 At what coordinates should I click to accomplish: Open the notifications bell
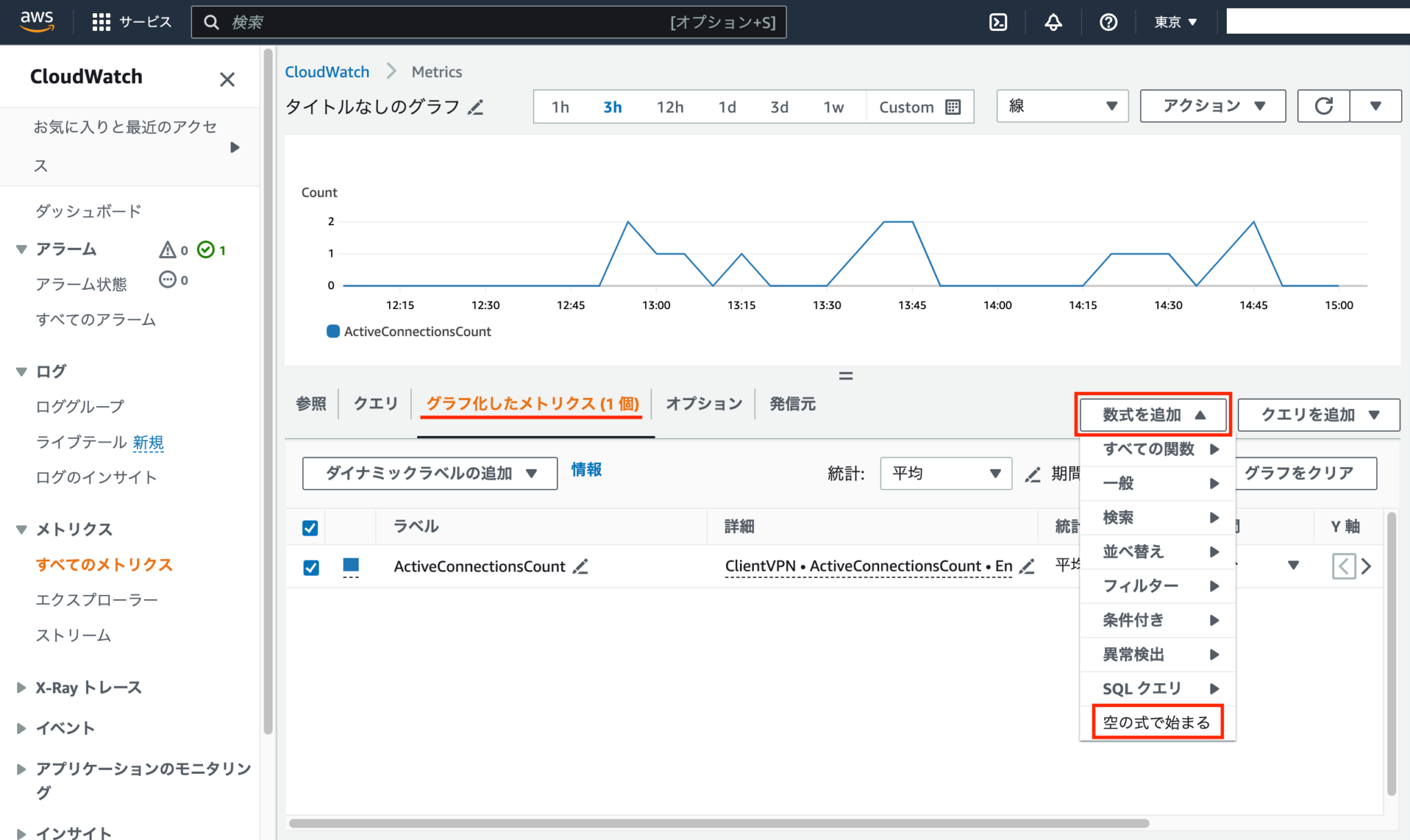(1053, 22)
